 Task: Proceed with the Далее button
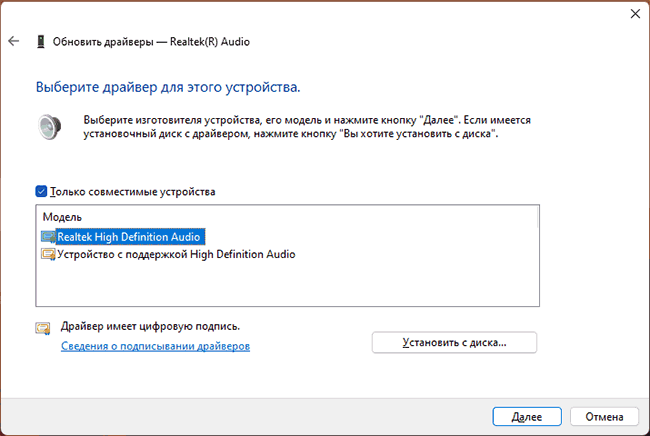click(x=527, y=417)
